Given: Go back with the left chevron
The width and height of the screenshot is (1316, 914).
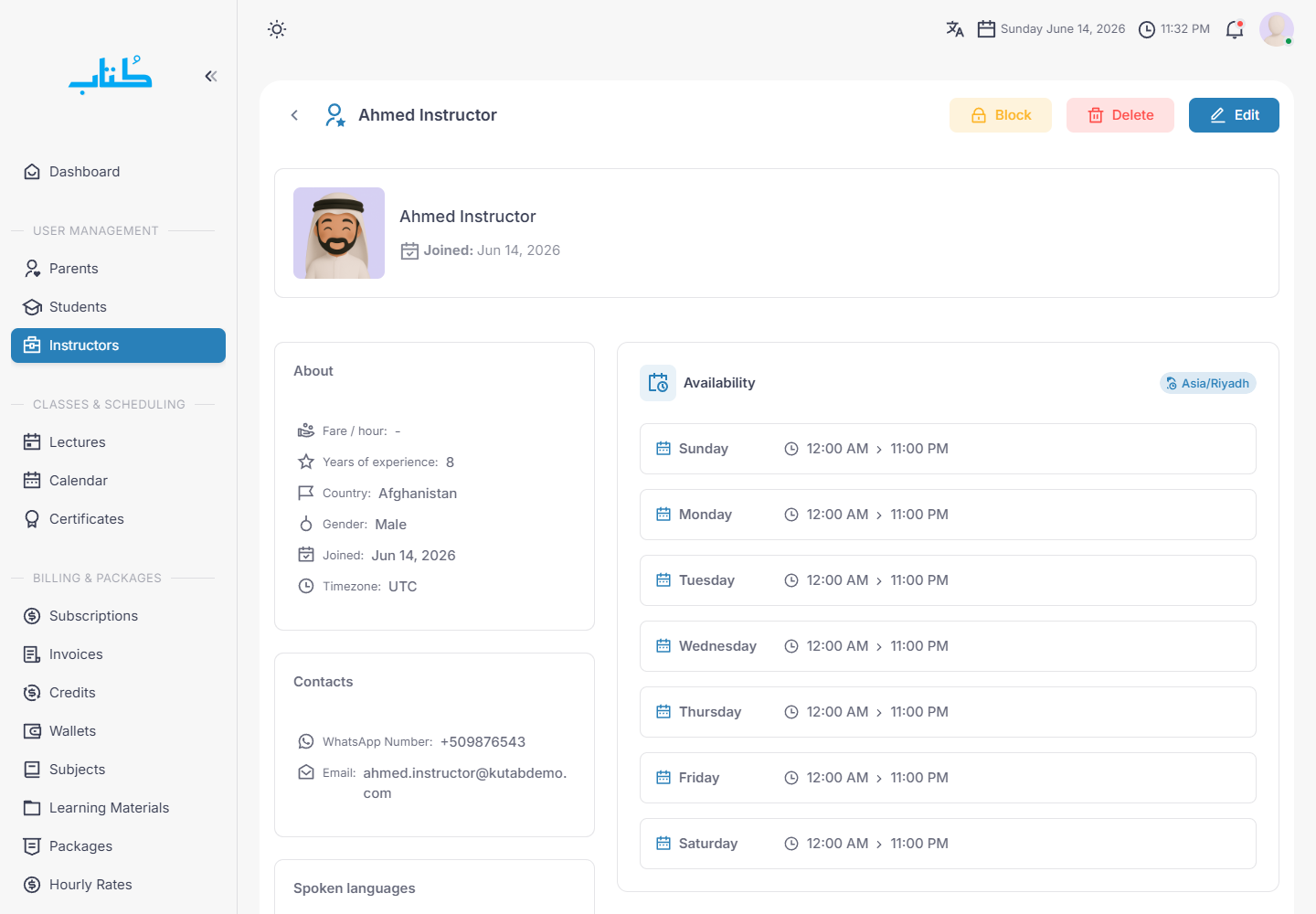Looking at the screenshot, I should [x=294, y=115].
